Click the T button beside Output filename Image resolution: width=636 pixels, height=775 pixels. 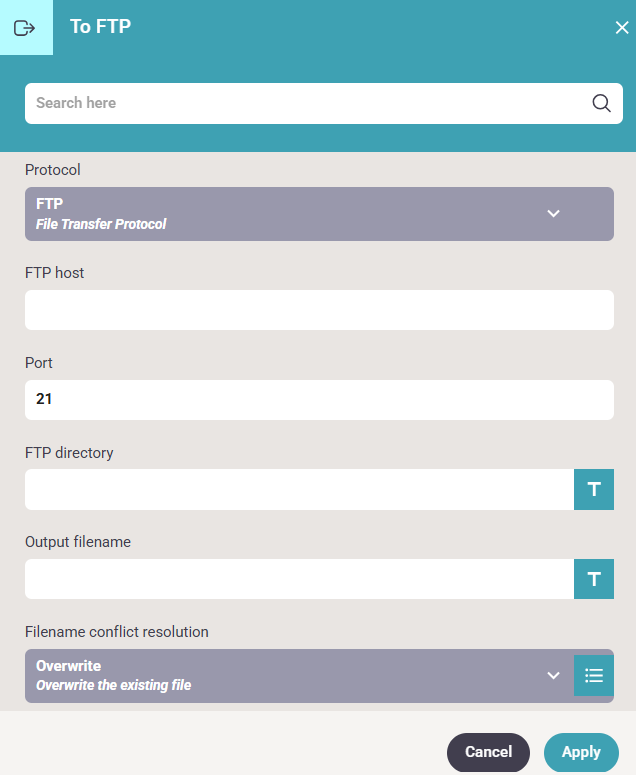click(x=594, y=579)
